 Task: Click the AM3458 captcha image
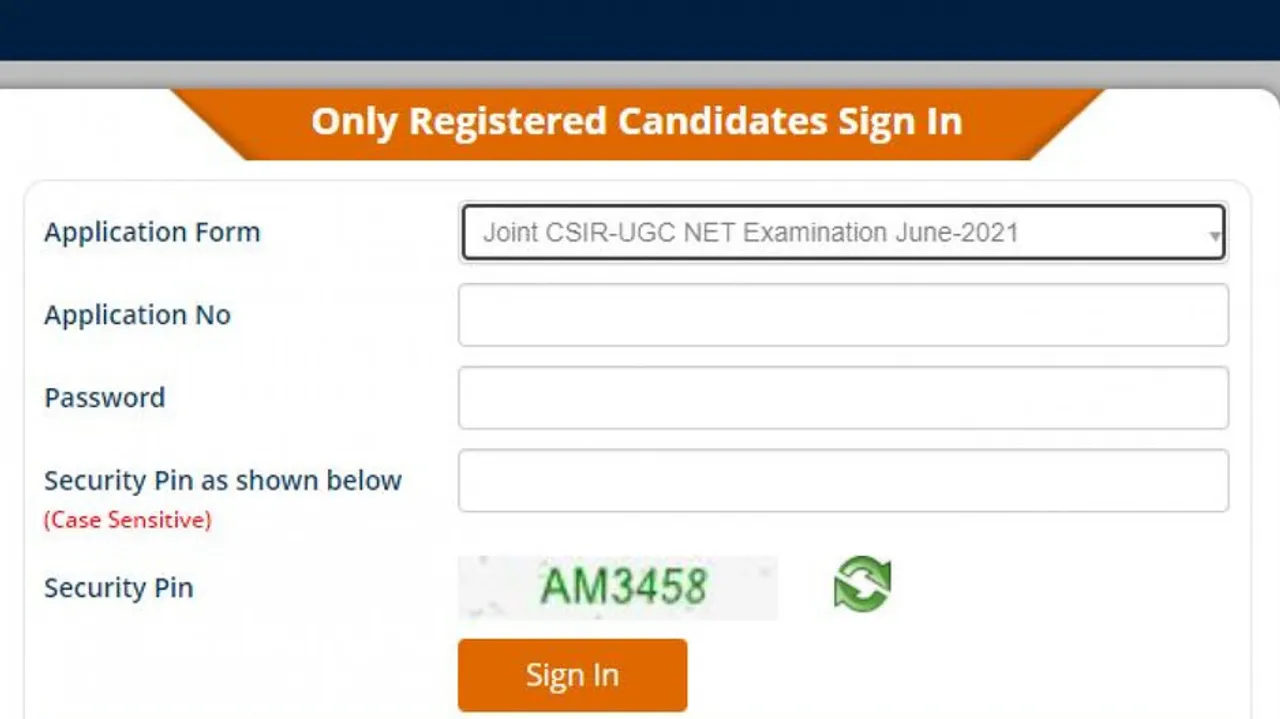[618, 587]
